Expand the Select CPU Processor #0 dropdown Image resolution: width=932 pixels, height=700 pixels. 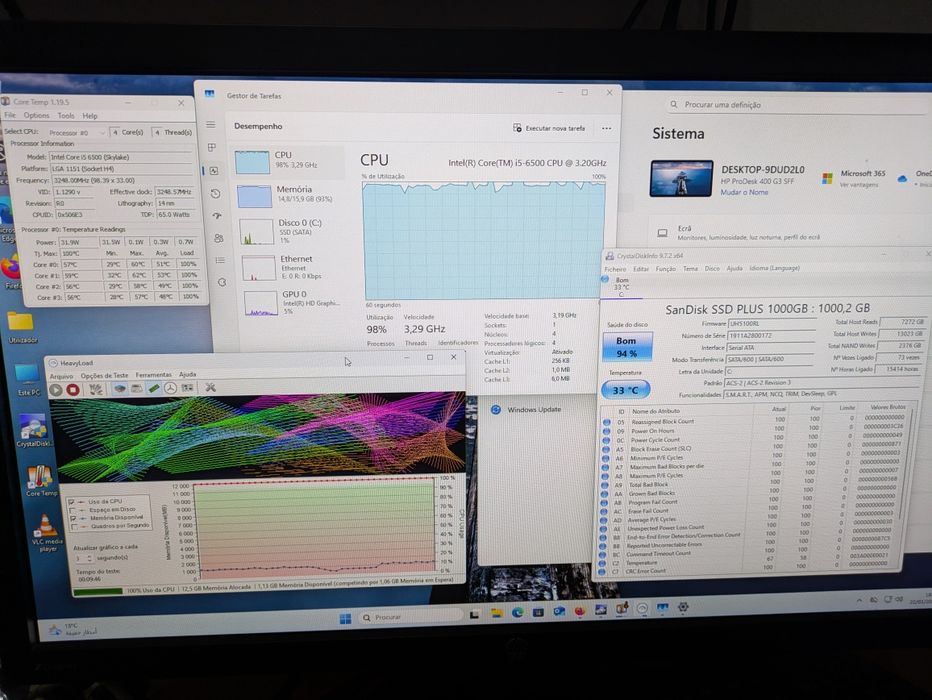(x=75, y=133)
